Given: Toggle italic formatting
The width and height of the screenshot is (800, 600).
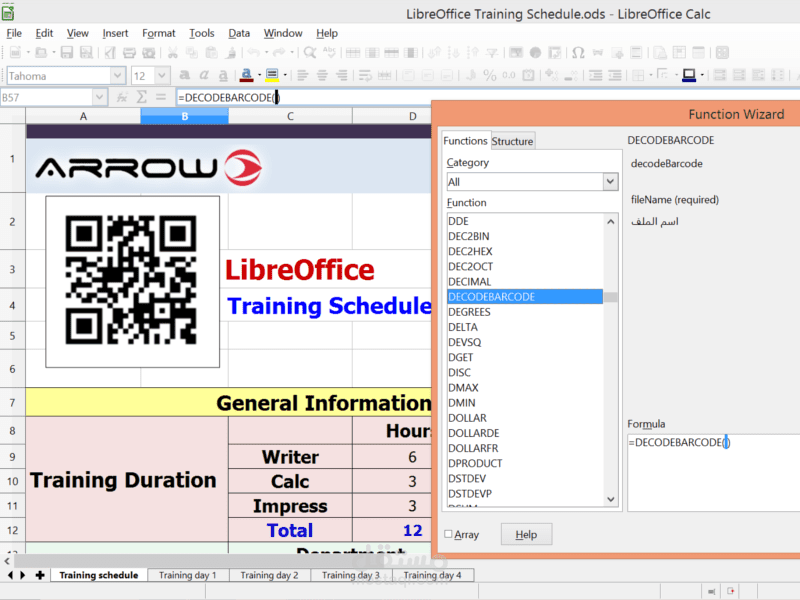Looking at the screenshot, I should pyautogui.click(x=204, y=74).
